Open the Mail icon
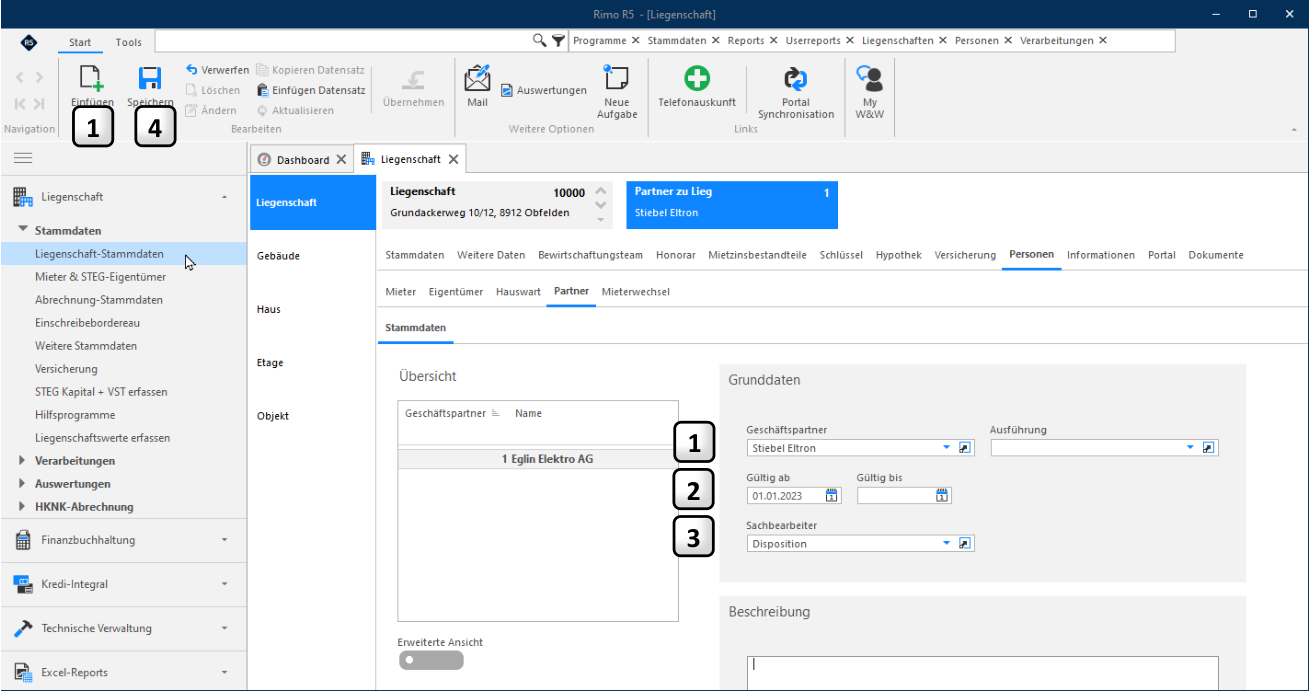 (477, 79)
